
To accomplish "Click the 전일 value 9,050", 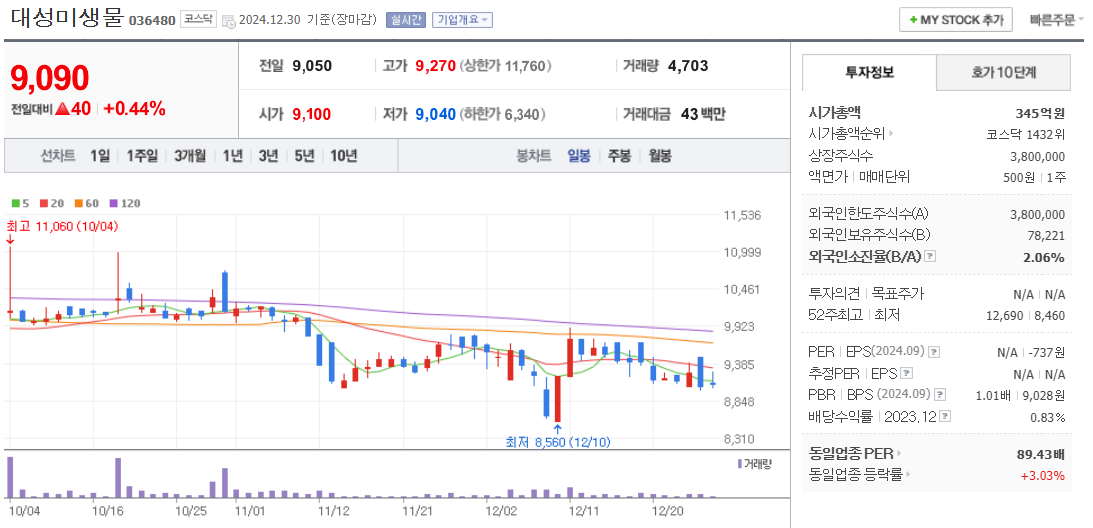I will pos(312,66).
